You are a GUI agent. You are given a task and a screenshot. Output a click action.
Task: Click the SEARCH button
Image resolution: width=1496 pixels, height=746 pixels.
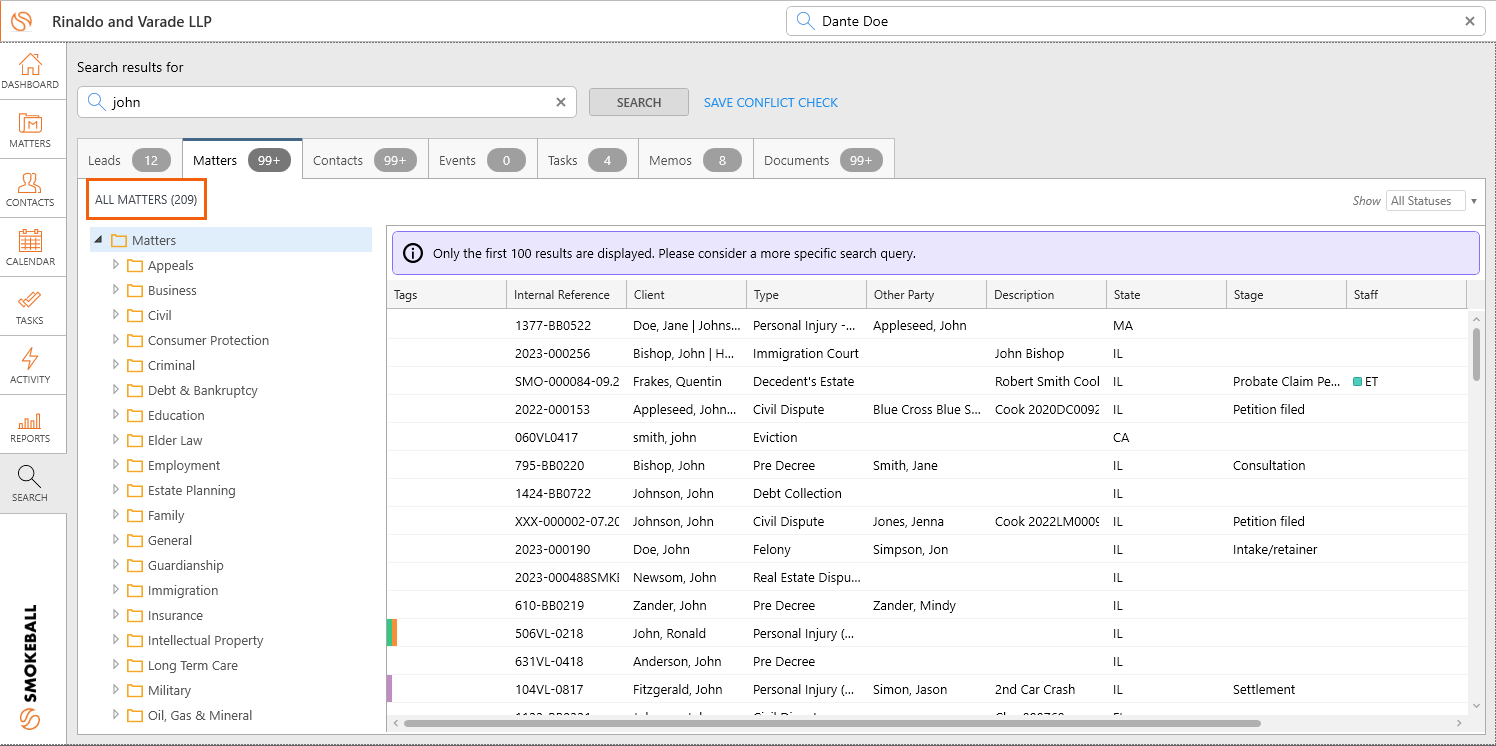click(x=639, y=102)
